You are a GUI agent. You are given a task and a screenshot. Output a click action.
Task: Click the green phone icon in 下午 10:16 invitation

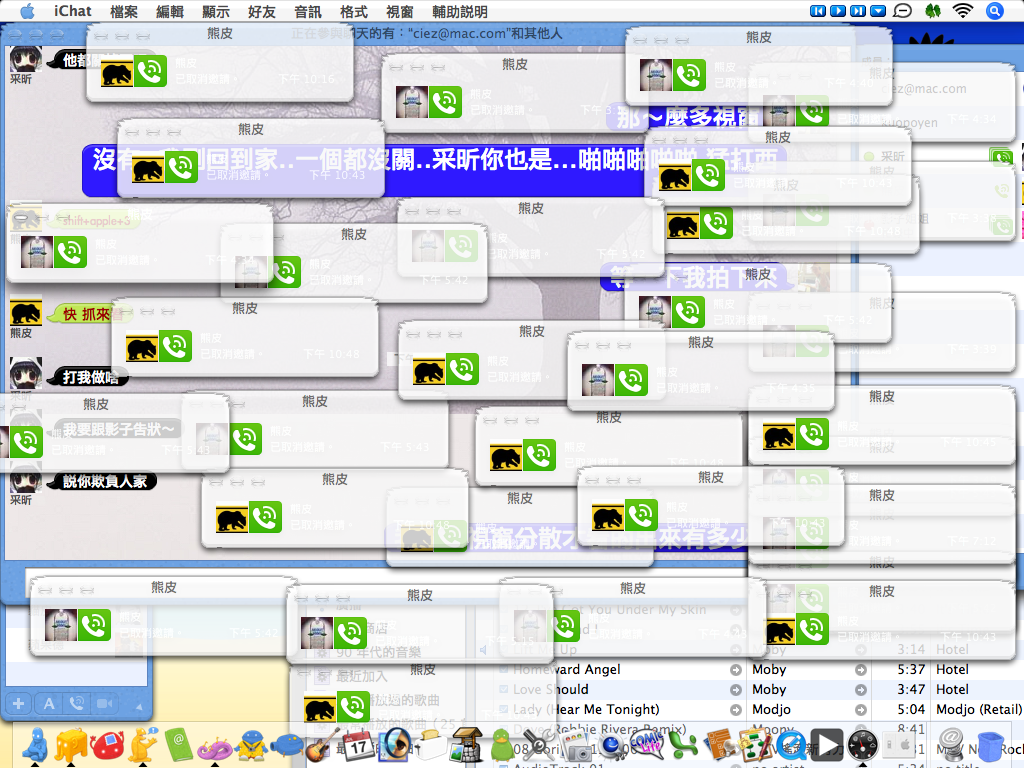click(x=150, y=71)
